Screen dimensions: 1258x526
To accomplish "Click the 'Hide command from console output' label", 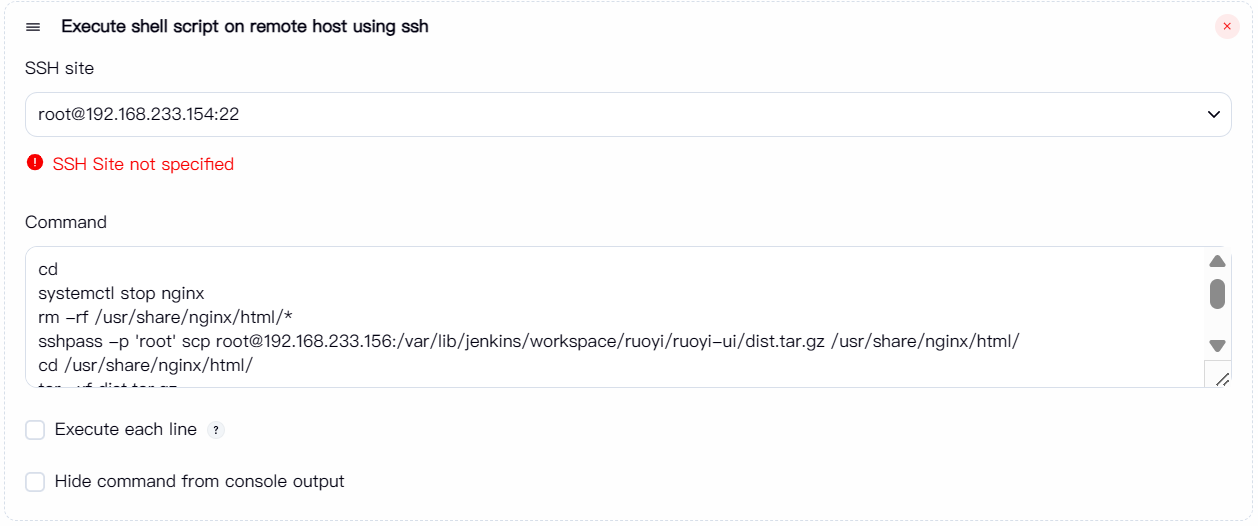I will 200,481.
